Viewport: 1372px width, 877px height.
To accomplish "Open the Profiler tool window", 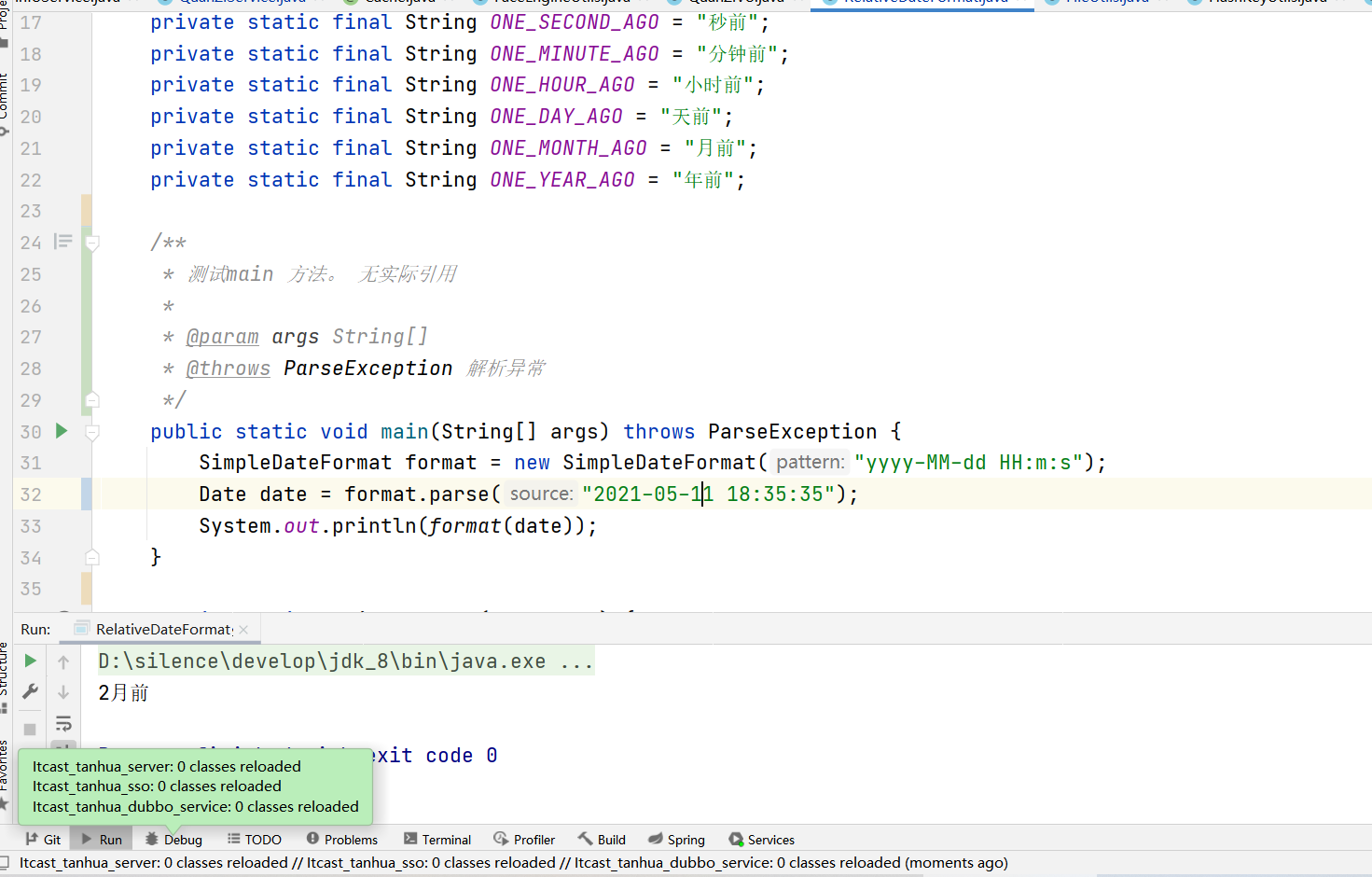I will [524, 840].
